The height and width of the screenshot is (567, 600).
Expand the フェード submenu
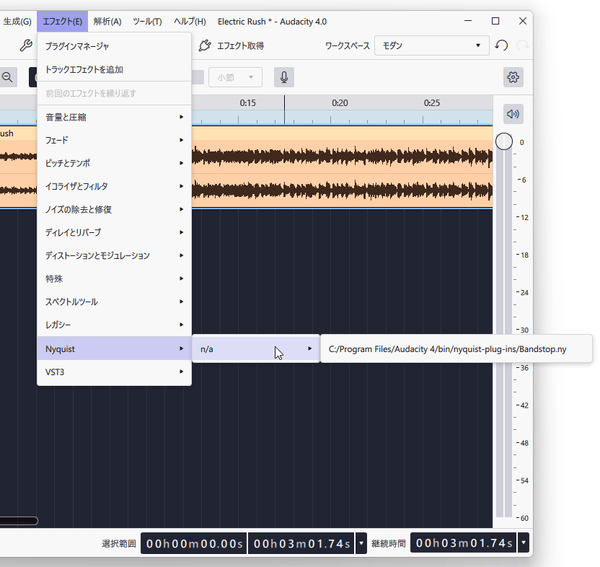(x=114, y=140)
